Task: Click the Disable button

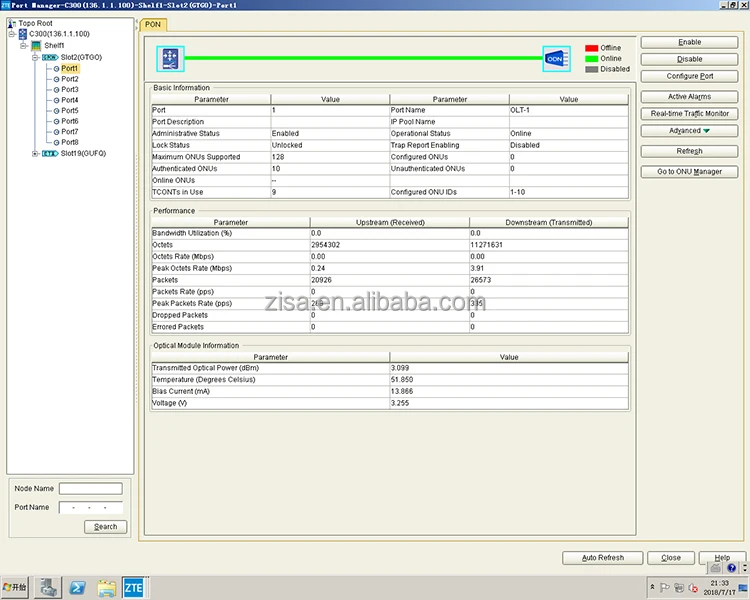Action: pos(689,59)
